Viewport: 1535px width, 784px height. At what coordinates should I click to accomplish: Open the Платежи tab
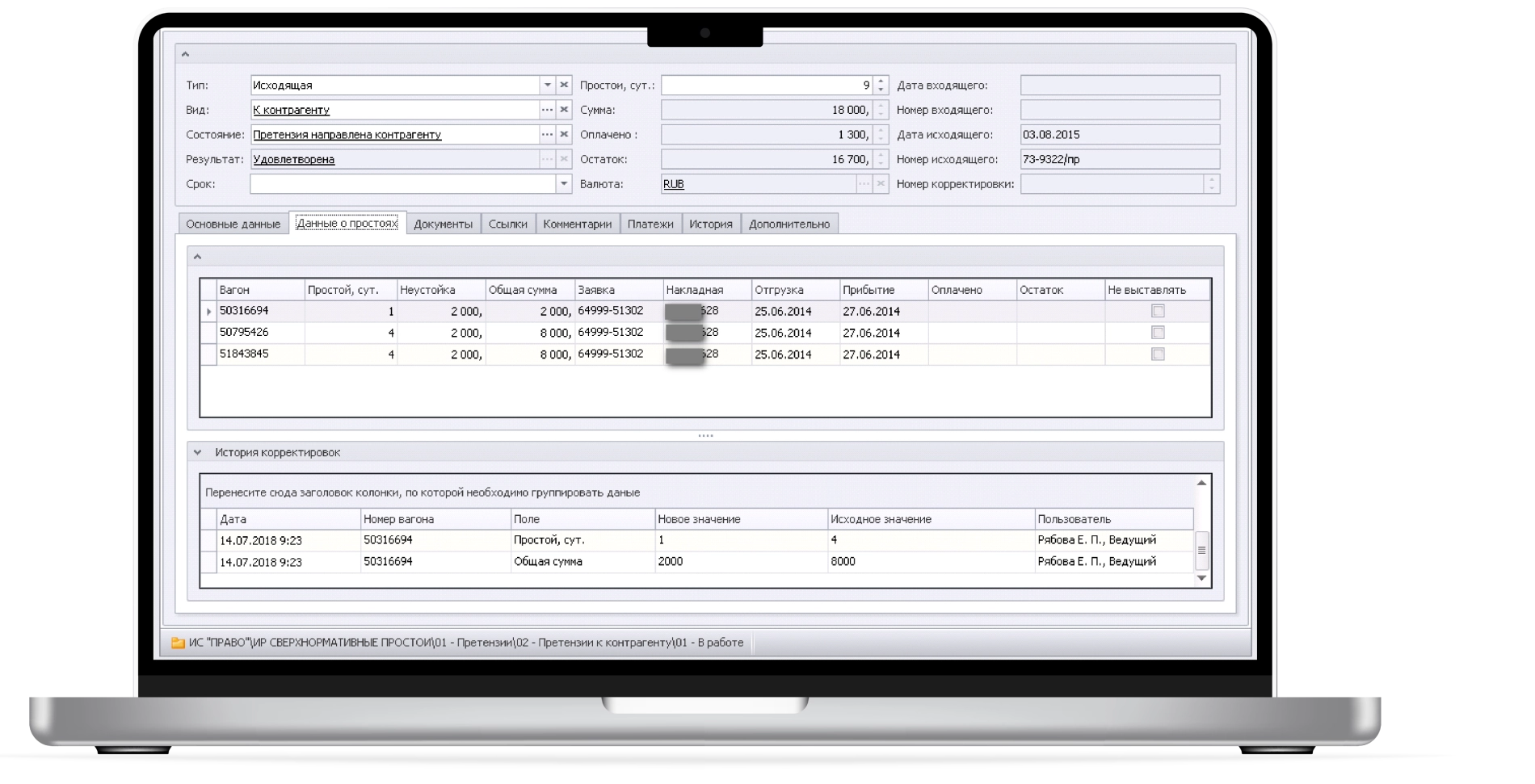coord(650,224)
